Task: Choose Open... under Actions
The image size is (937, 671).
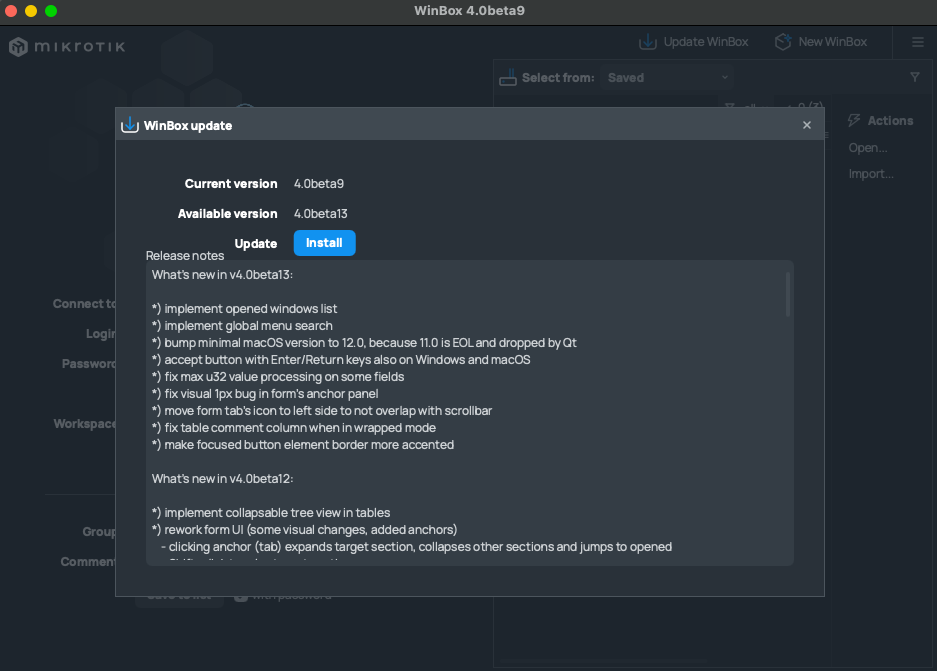Action: [x=868, y=148]
